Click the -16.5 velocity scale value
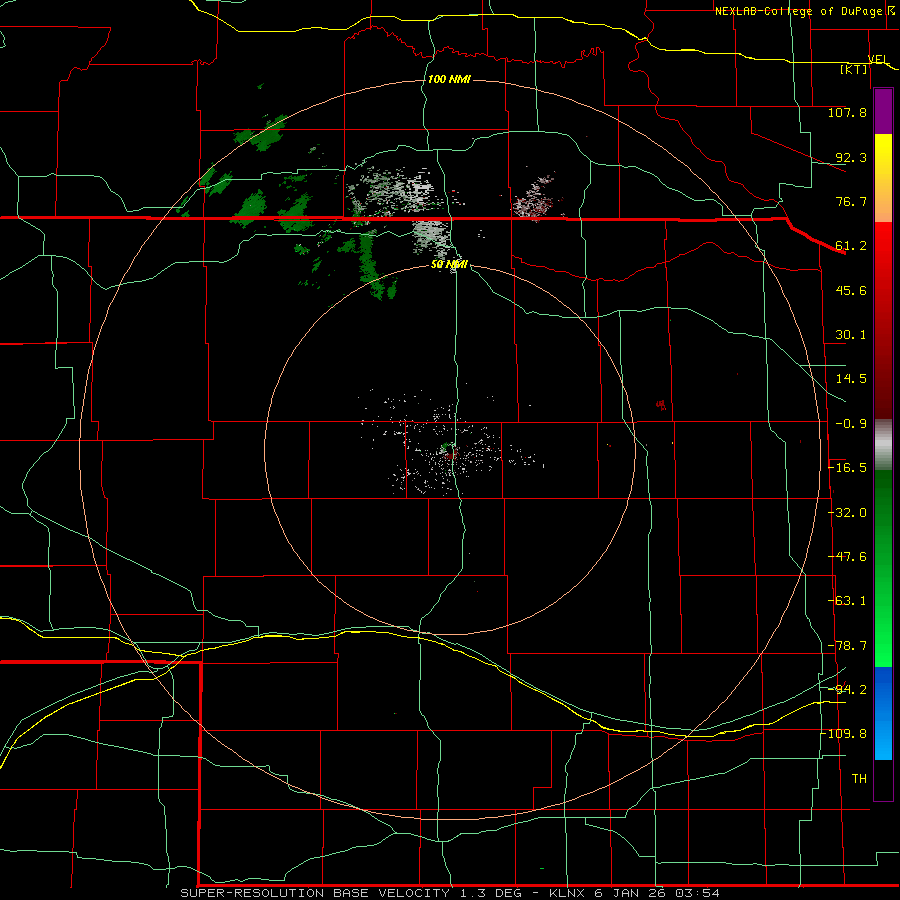The width and height of the screenshot is (900, 900). point(847,468)
